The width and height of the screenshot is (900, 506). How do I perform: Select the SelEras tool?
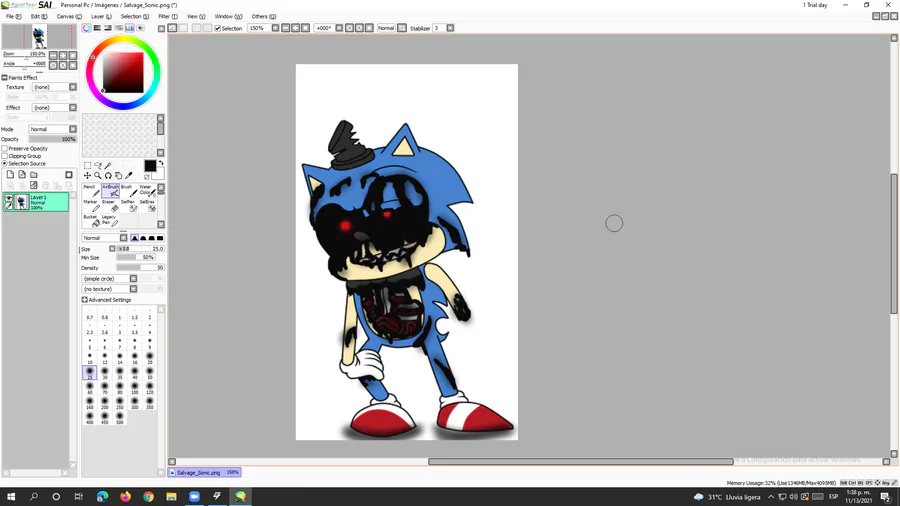click(148, 205)
